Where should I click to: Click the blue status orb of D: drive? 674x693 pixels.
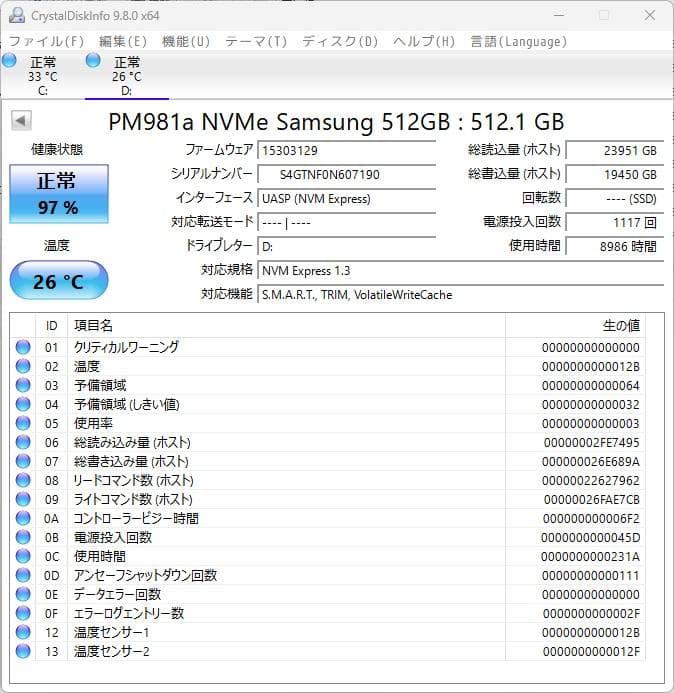pos(93,61)
